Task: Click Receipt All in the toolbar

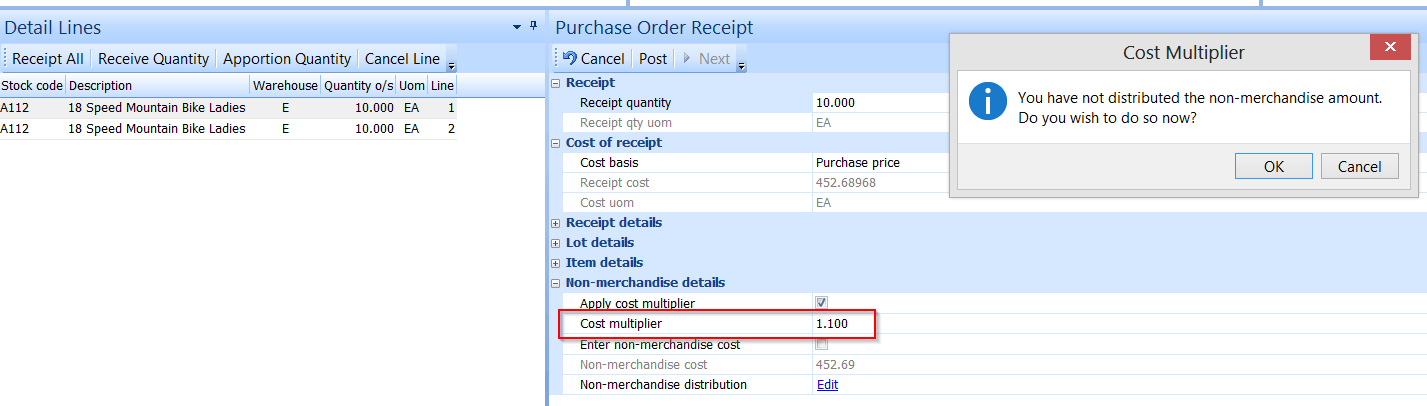Action: point(48,59)
